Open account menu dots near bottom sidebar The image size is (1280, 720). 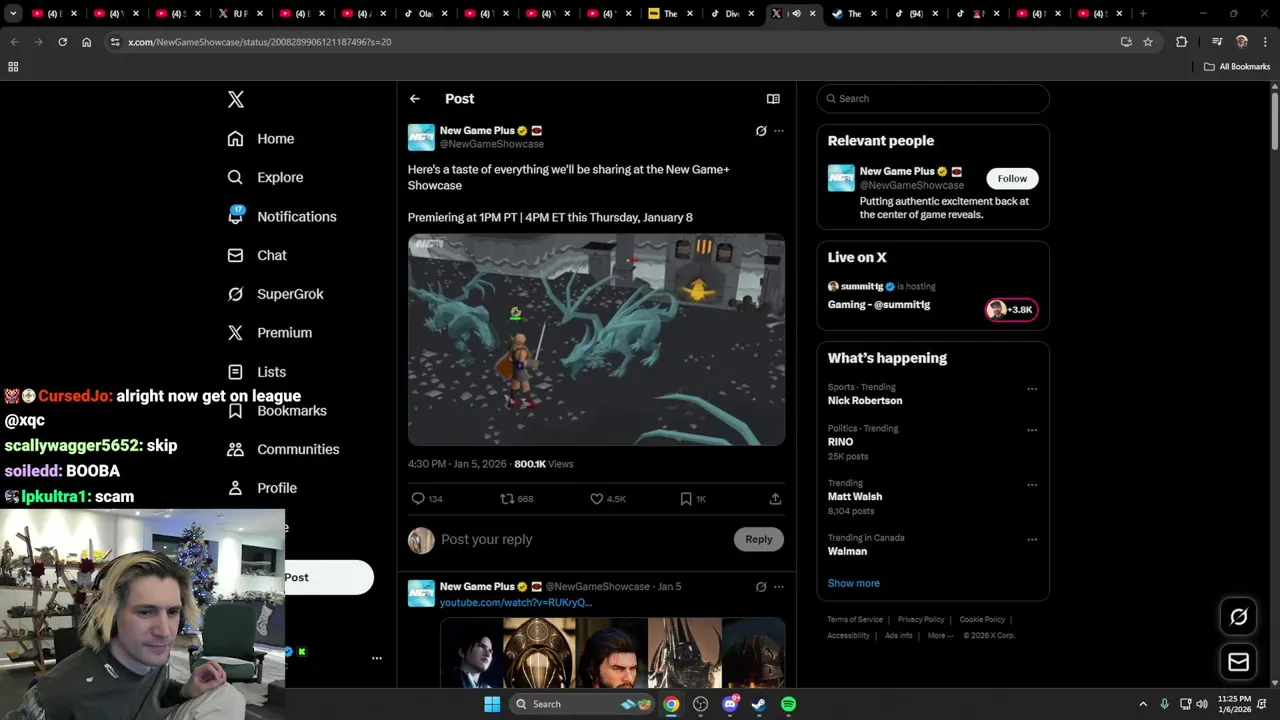377,658
